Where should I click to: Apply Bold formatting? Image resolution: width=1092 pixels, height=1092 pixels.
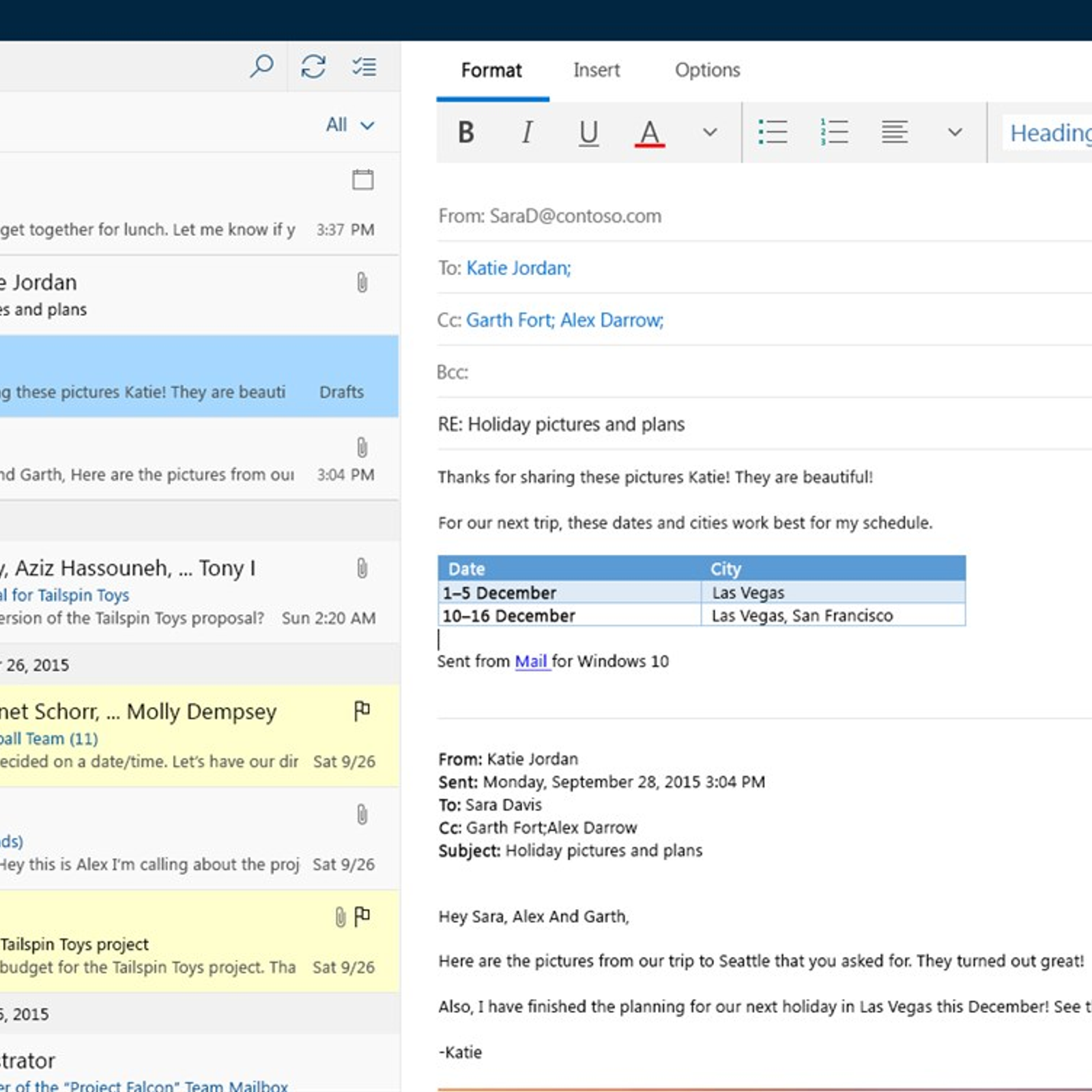466,132
